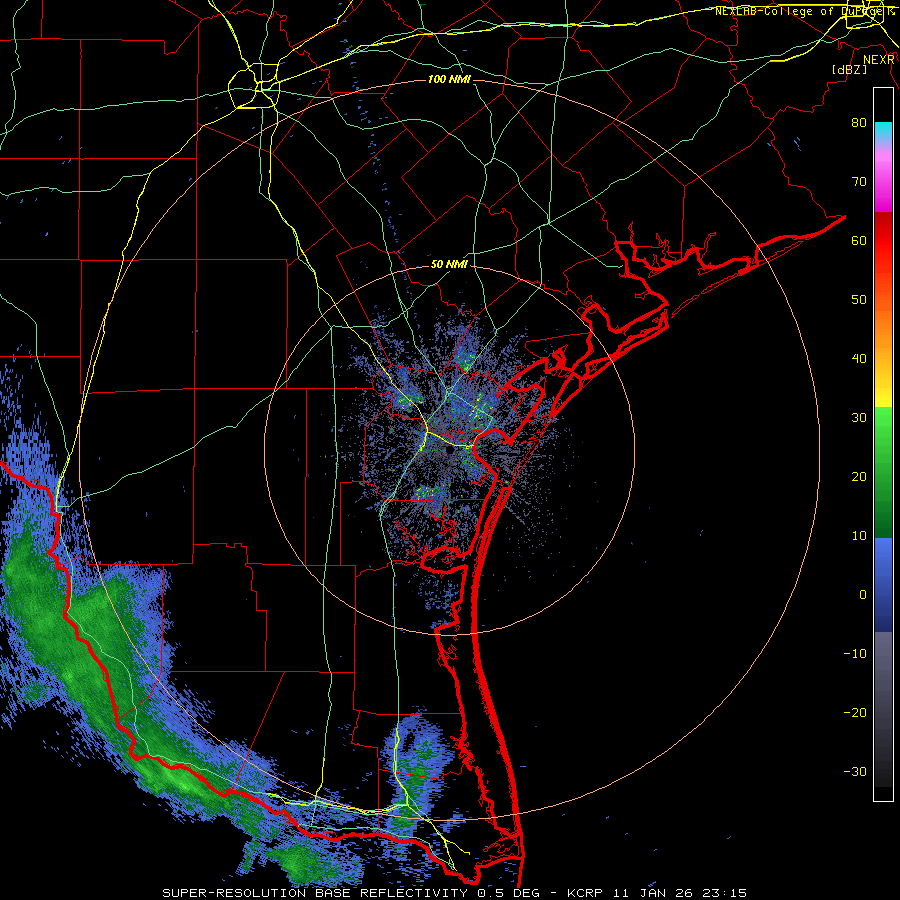This screenshot has width=900, height=900.
Task: Click the "50 NMI" range ring label
Action: pyautogui.click(x=449, y=265)
